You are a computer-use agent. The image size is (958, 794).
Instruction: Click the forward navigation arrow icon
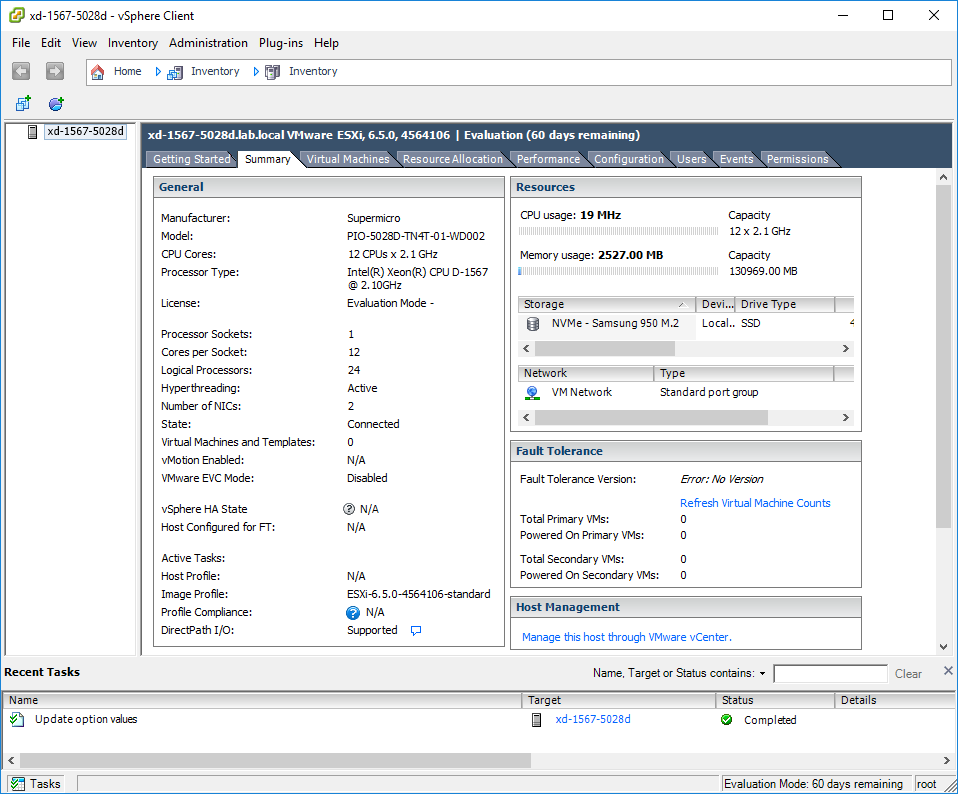(55, 71)
